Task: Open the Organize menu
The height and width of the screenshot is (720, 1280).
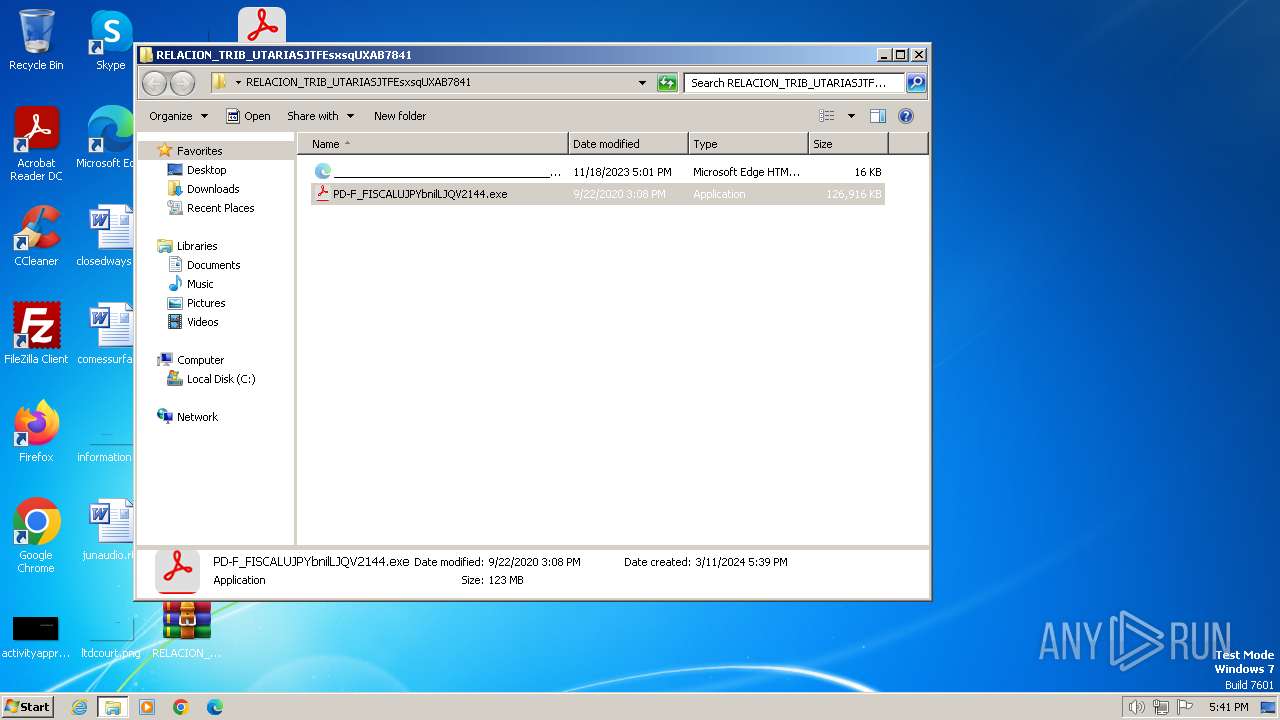Action: [x=178, y=116]
